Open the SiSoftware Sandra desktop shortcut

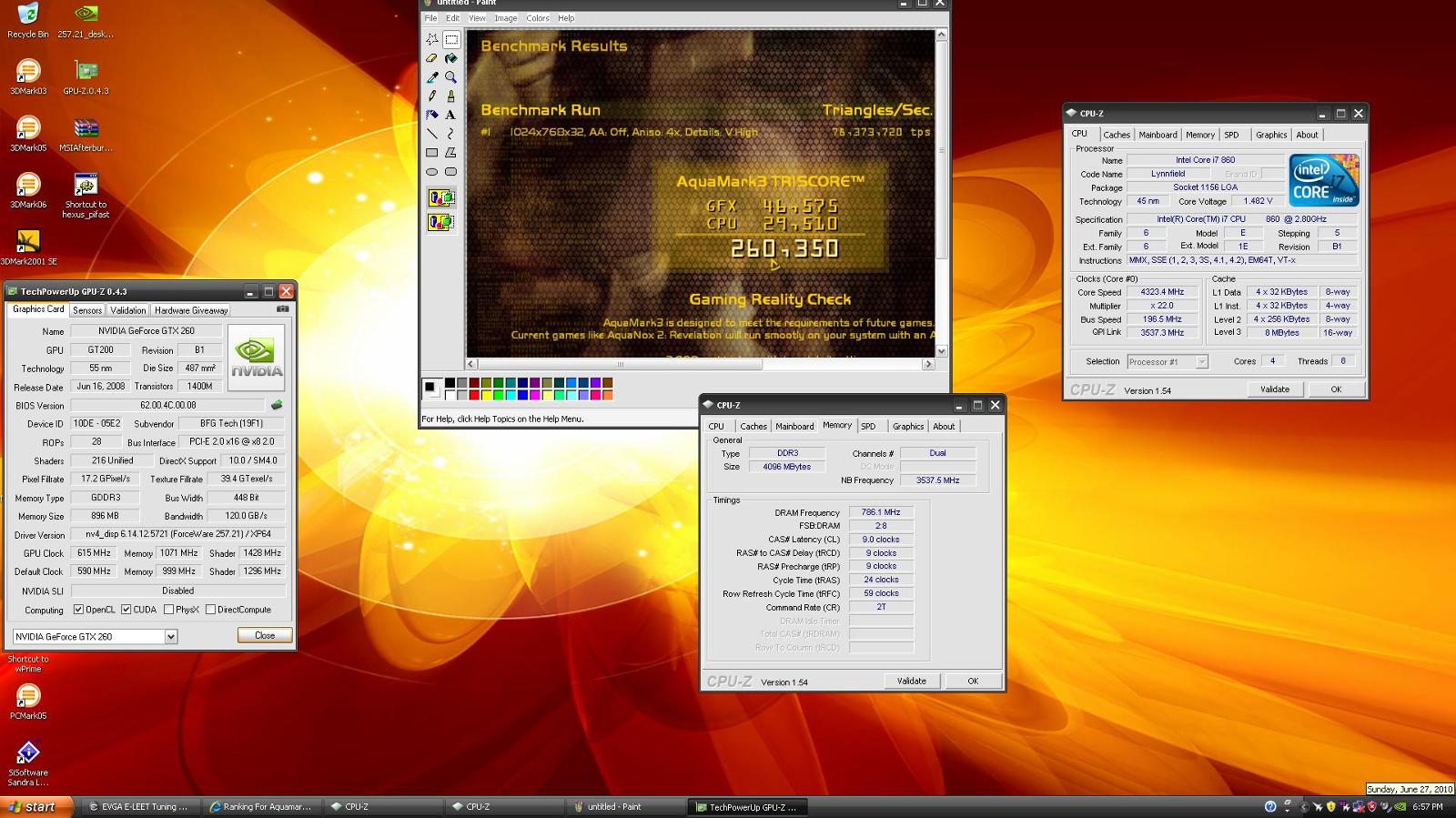(x=28, y=762)
